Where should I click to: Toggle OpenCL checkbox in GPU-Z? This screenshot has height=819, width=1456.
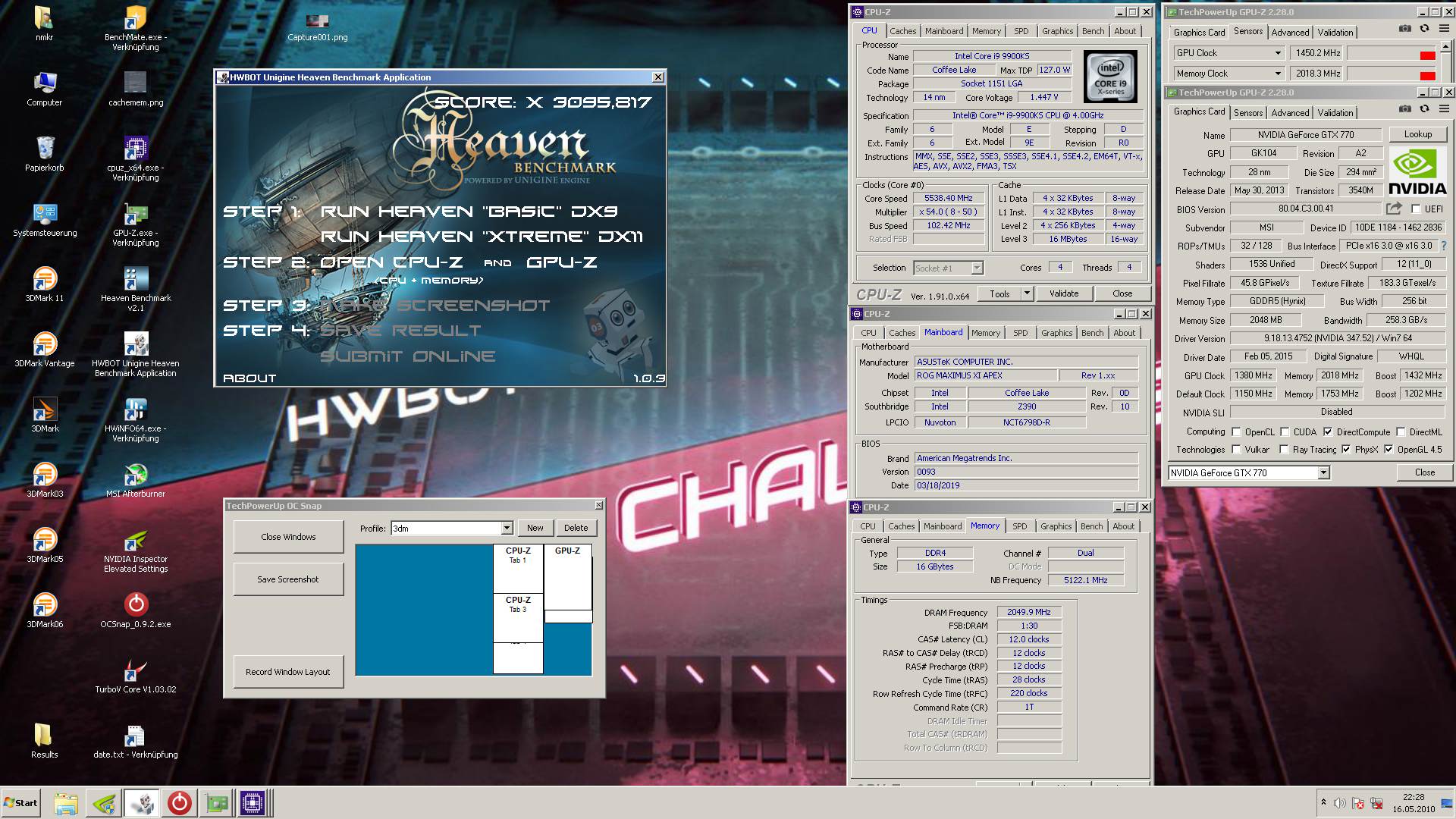coord(1237,431)
